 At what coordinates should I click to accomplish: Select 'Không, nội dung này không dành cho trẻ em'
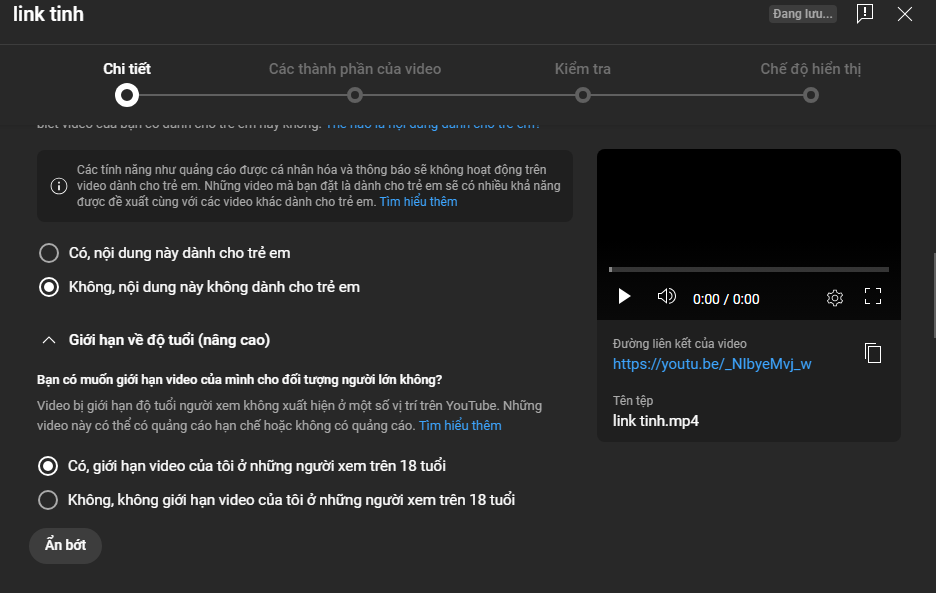click(48, 287)
